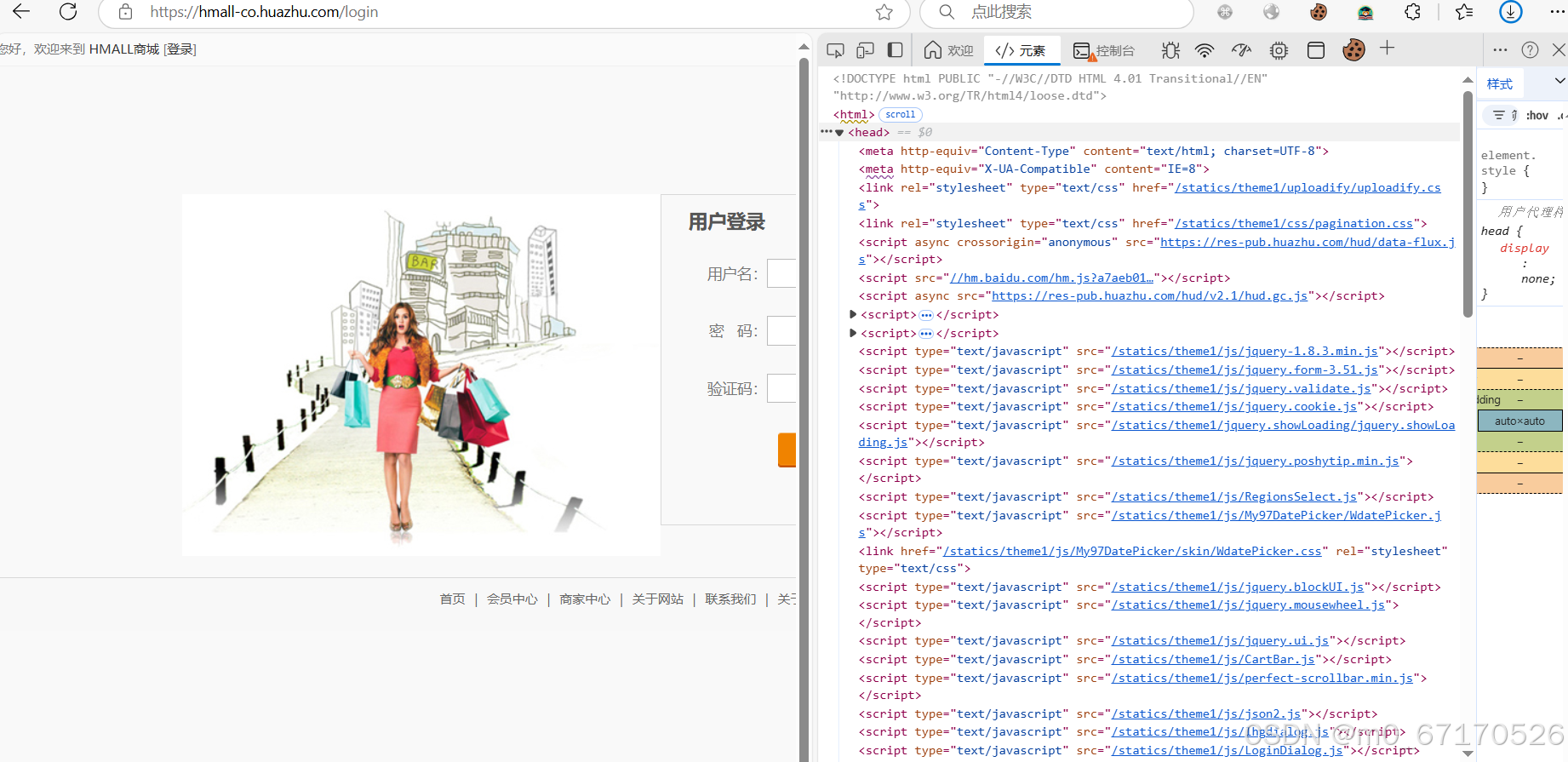Image resolution: width=1568 pixels, height=762 pixels.
Task: Open the gray globe extension
Action: pos(1272,12)
